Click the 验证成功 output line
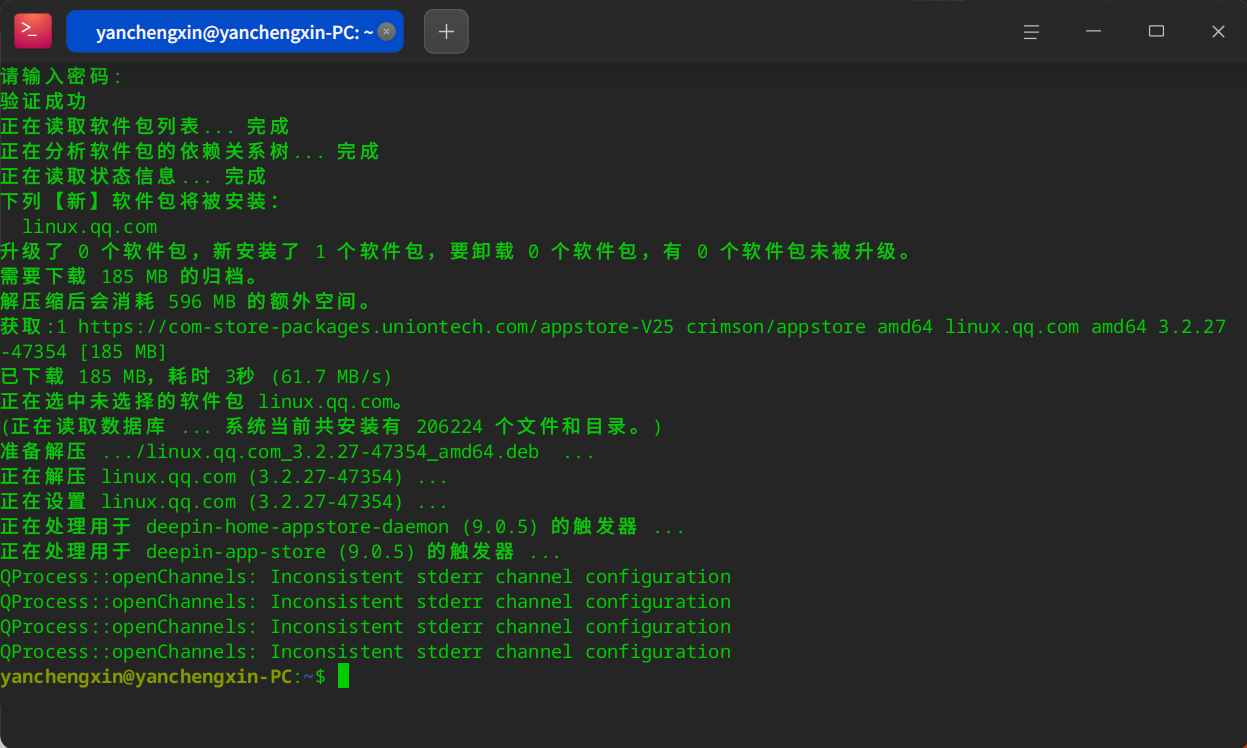 coord(44,102)
